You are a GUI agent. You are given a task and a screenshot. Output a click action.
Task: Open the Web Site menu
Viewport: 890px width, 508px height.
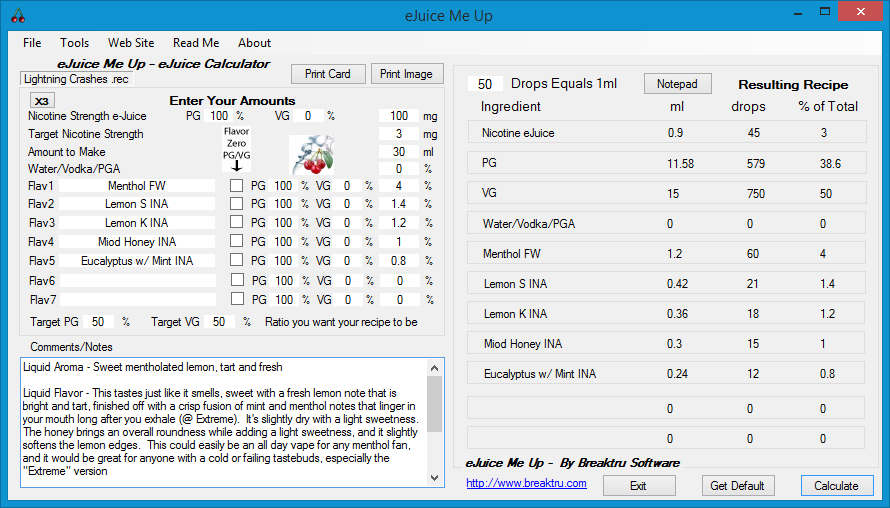pyautogui.click(x=131, y=43)
